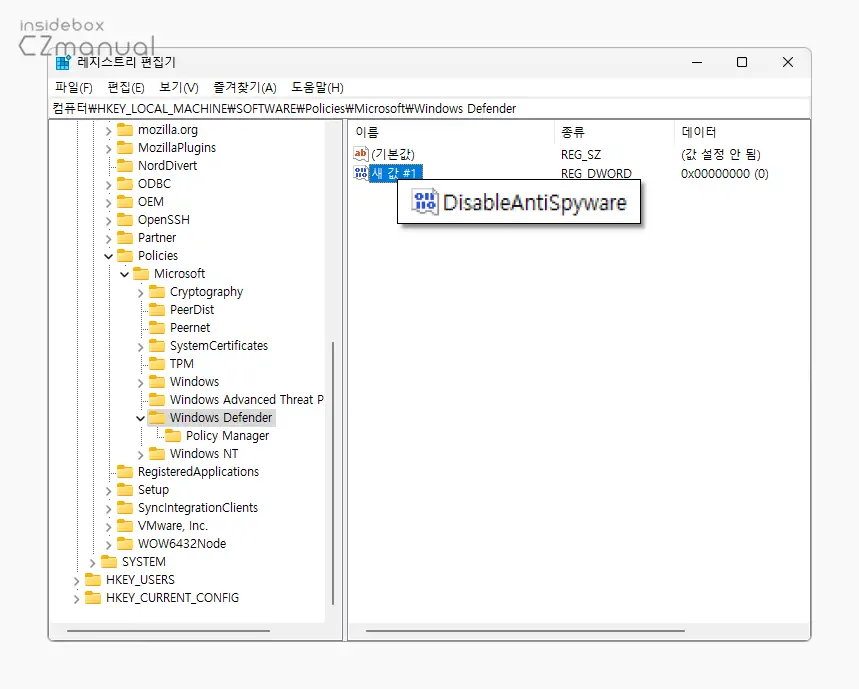Select the Windows Advanced Threat P key
Viewport: 859px width, 689px height.
(247, 400)
